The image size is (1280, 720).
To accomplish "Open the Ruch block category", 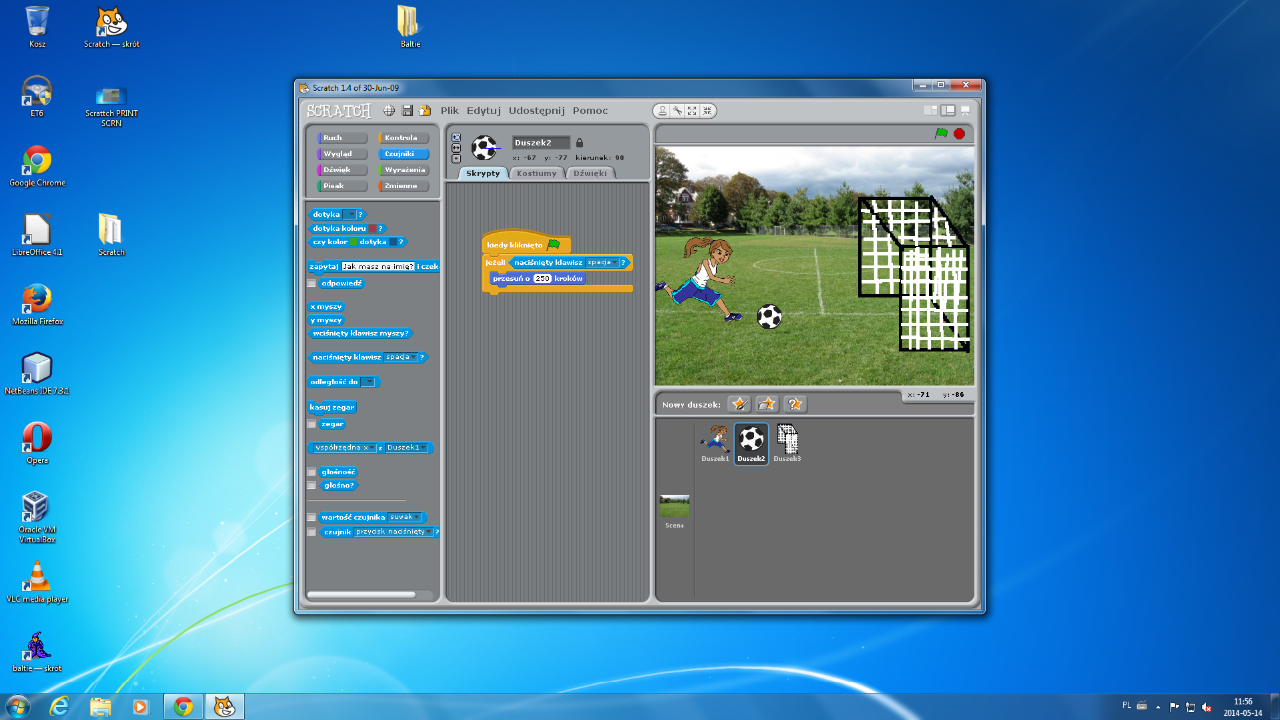I will click(343, 138).
